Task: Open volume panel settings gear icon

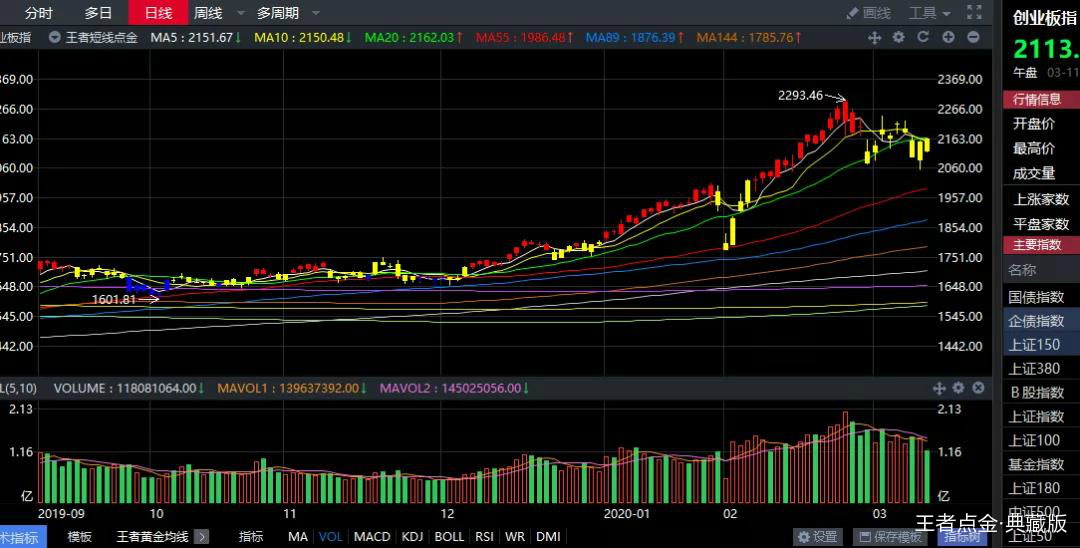Action: click(x=958, y=388)
